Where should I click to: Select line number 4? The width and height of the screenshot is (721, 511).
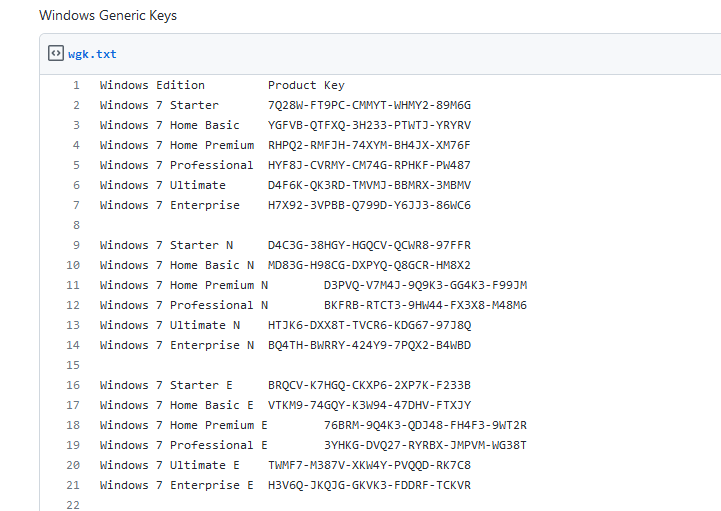76,145
